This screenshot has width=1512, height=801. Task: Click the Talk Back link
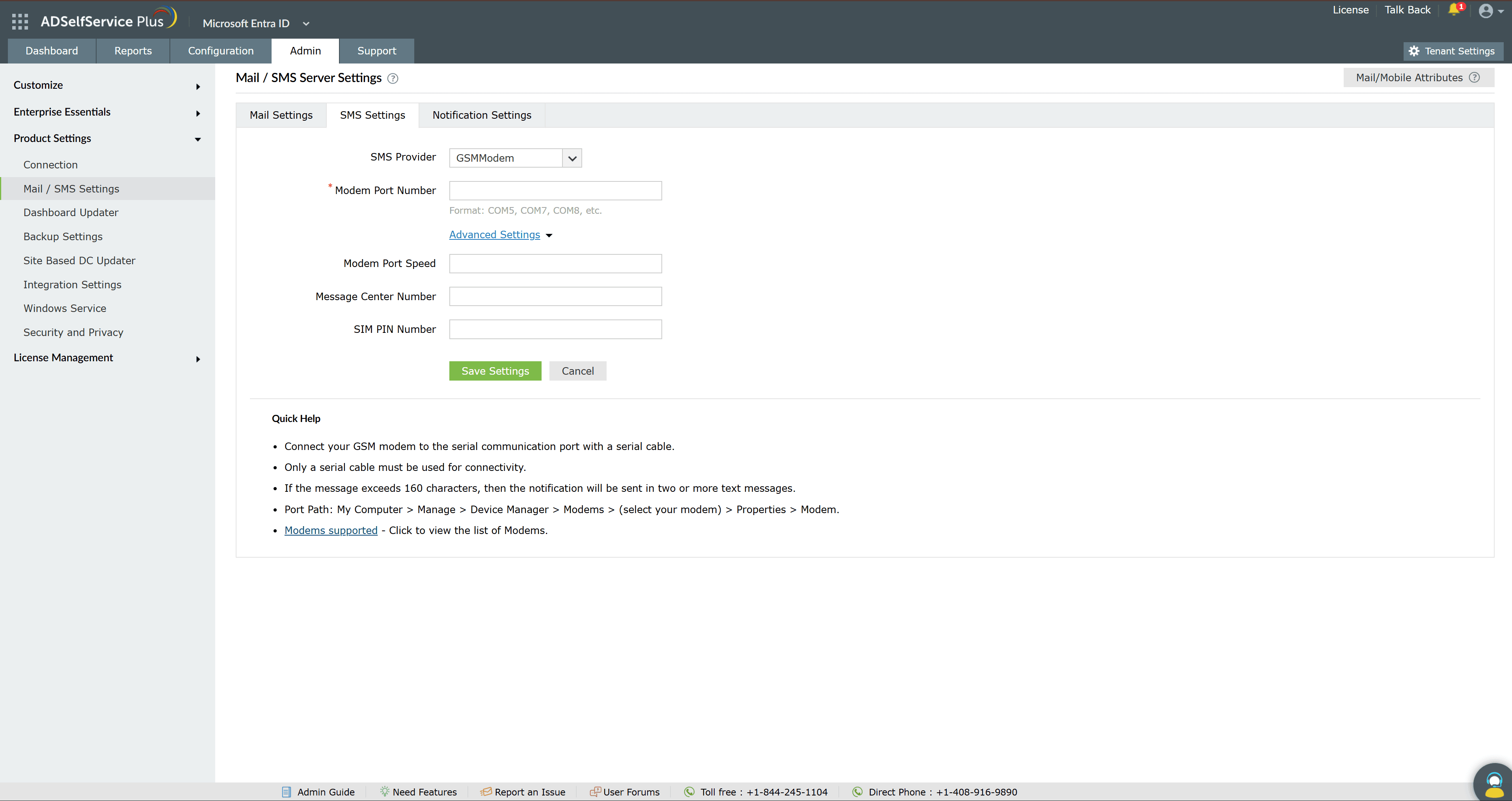pos(1408,10)
